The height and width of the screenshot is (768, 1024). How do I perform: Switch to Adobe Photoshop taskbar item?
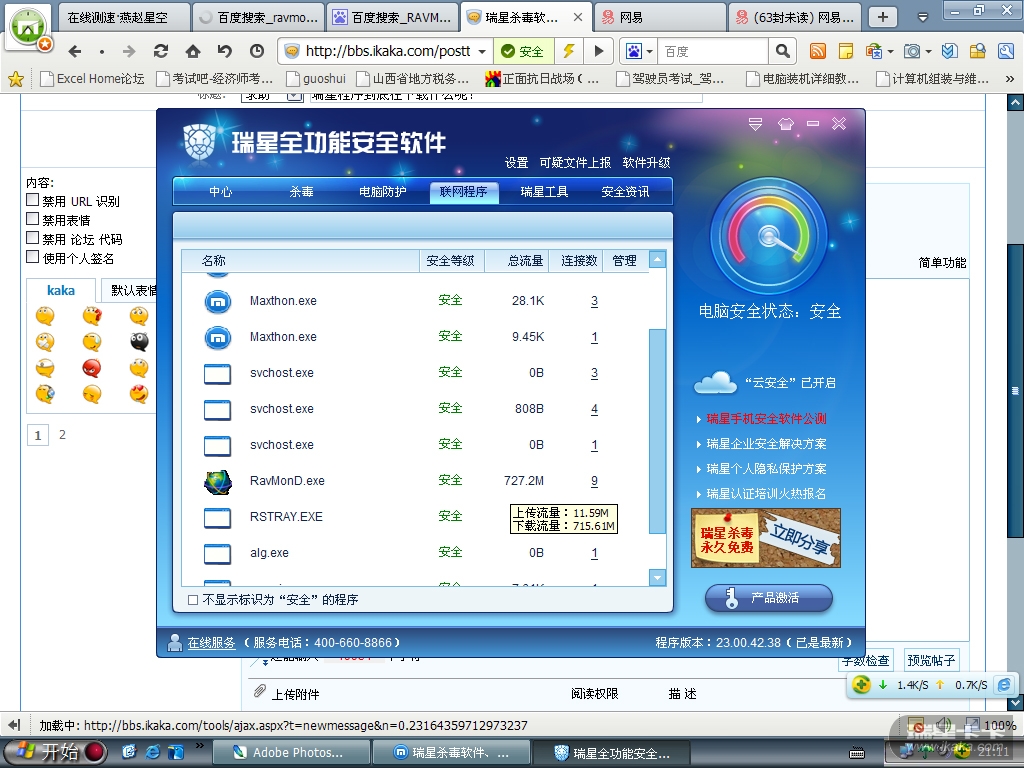coord(291,752)
